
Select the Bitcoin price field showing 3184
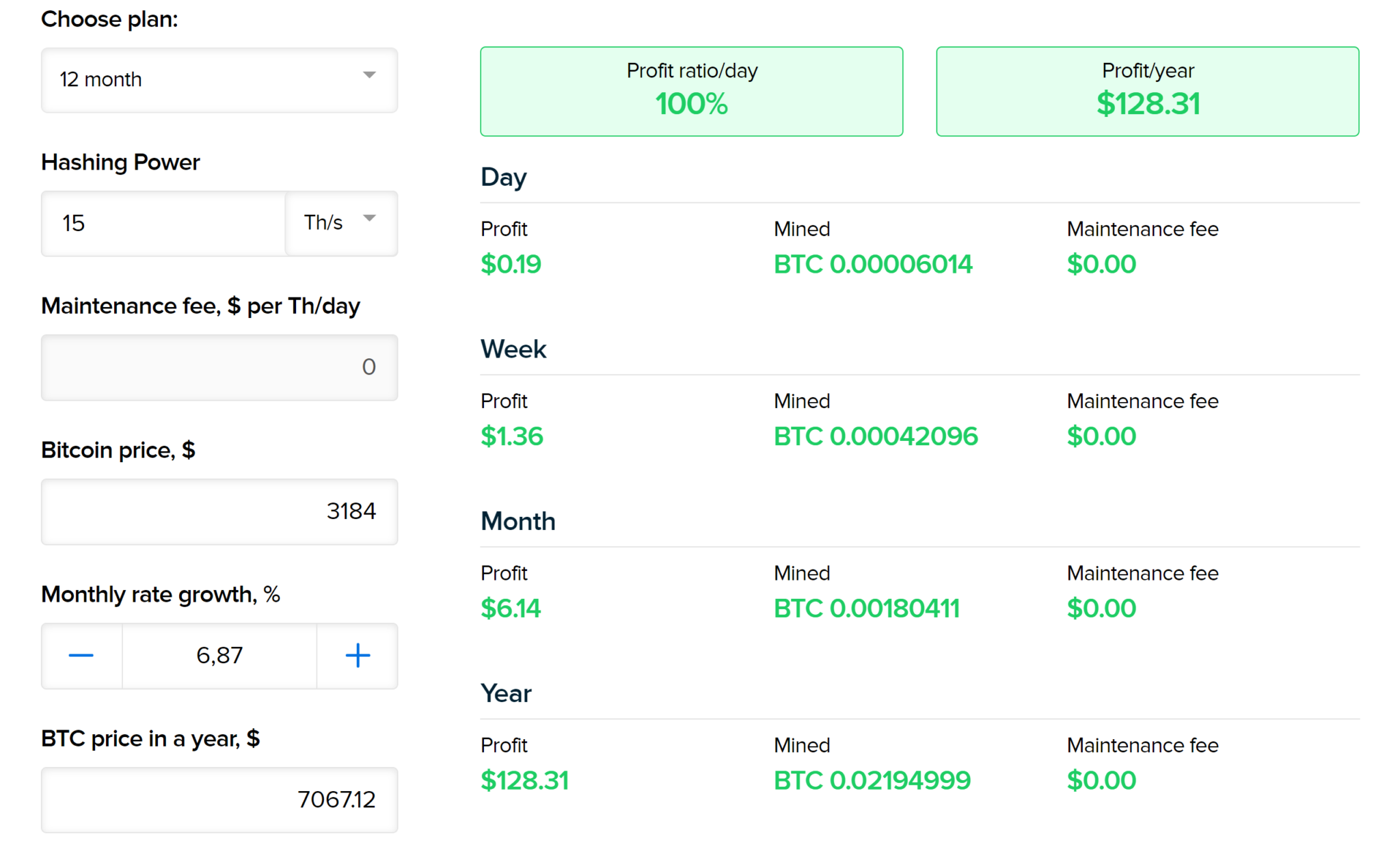(x=219, y=512)
